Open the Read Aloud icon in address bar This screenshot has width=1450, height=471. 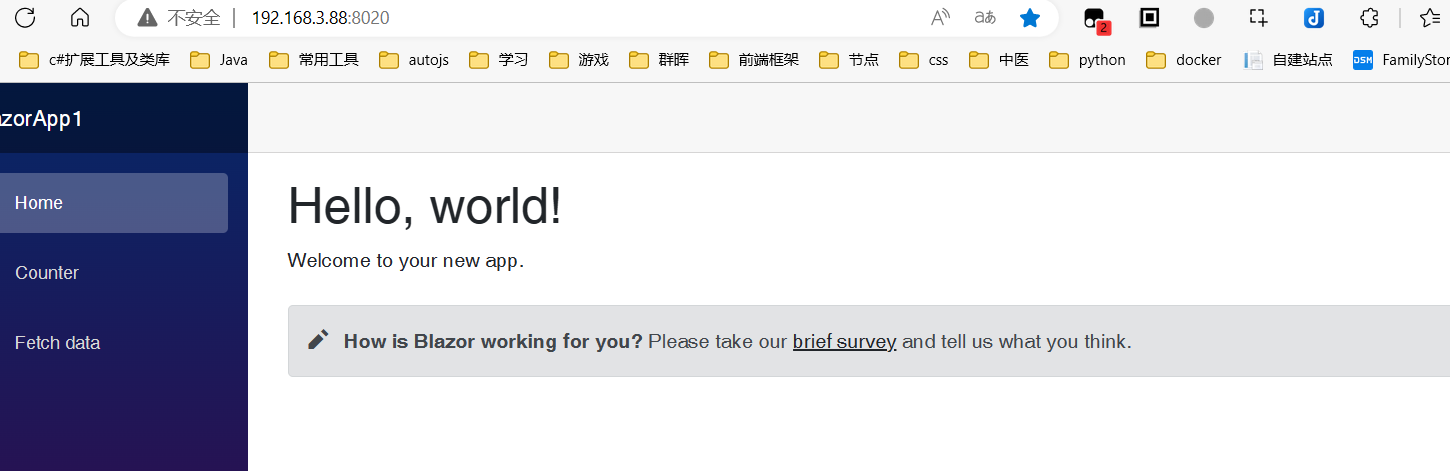coord(940,17)
